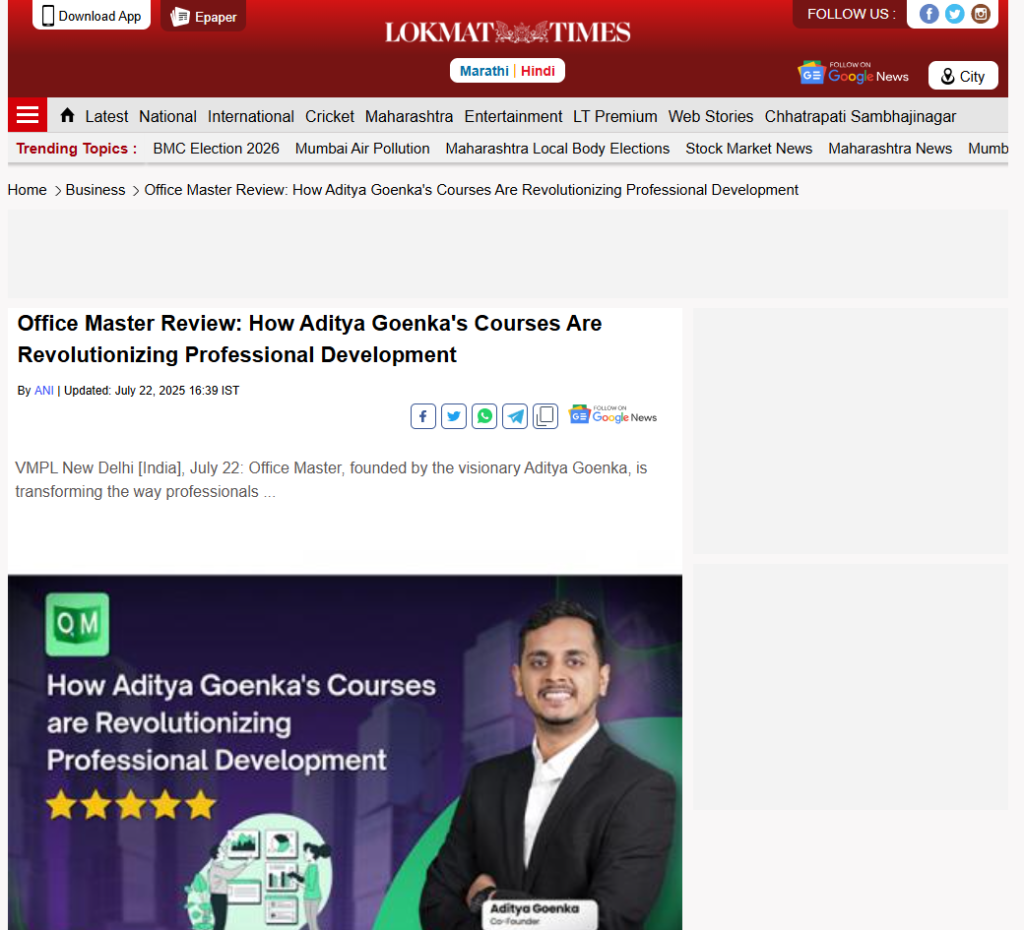Open ANI author link
The width and height of the screenshot is (1024, 930).
click(x=44, y=390)
